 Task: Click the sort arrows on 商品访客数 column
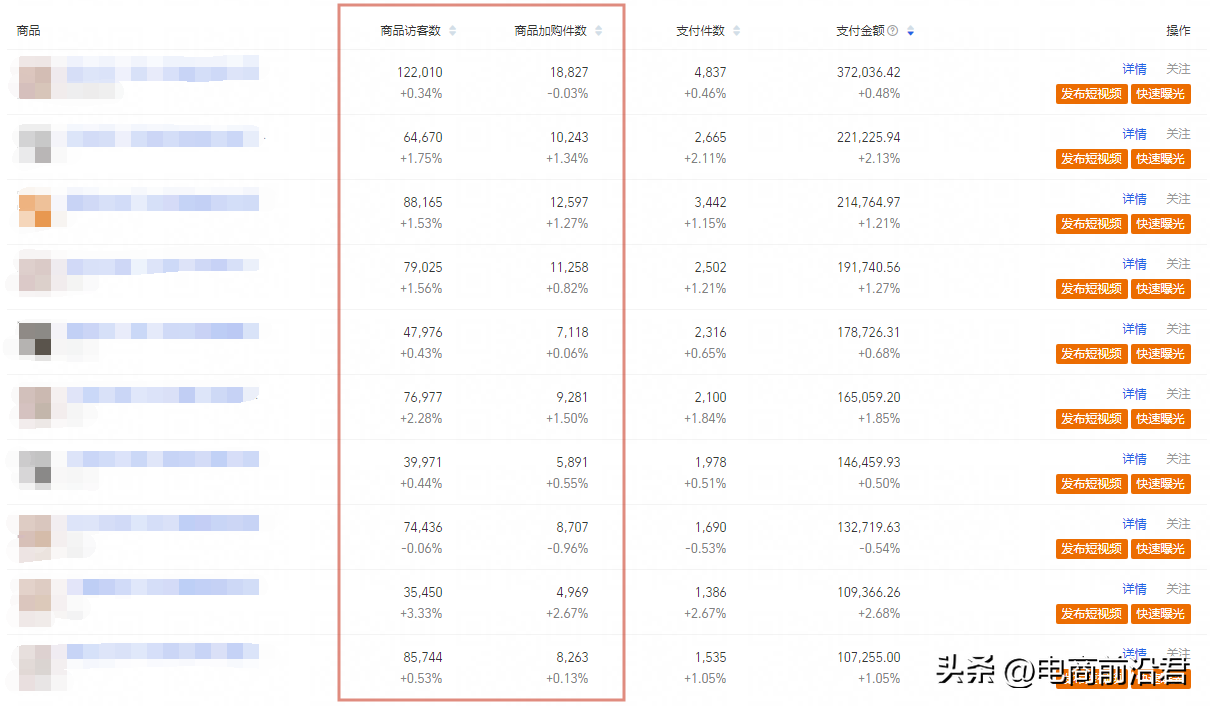coord(454,31)
